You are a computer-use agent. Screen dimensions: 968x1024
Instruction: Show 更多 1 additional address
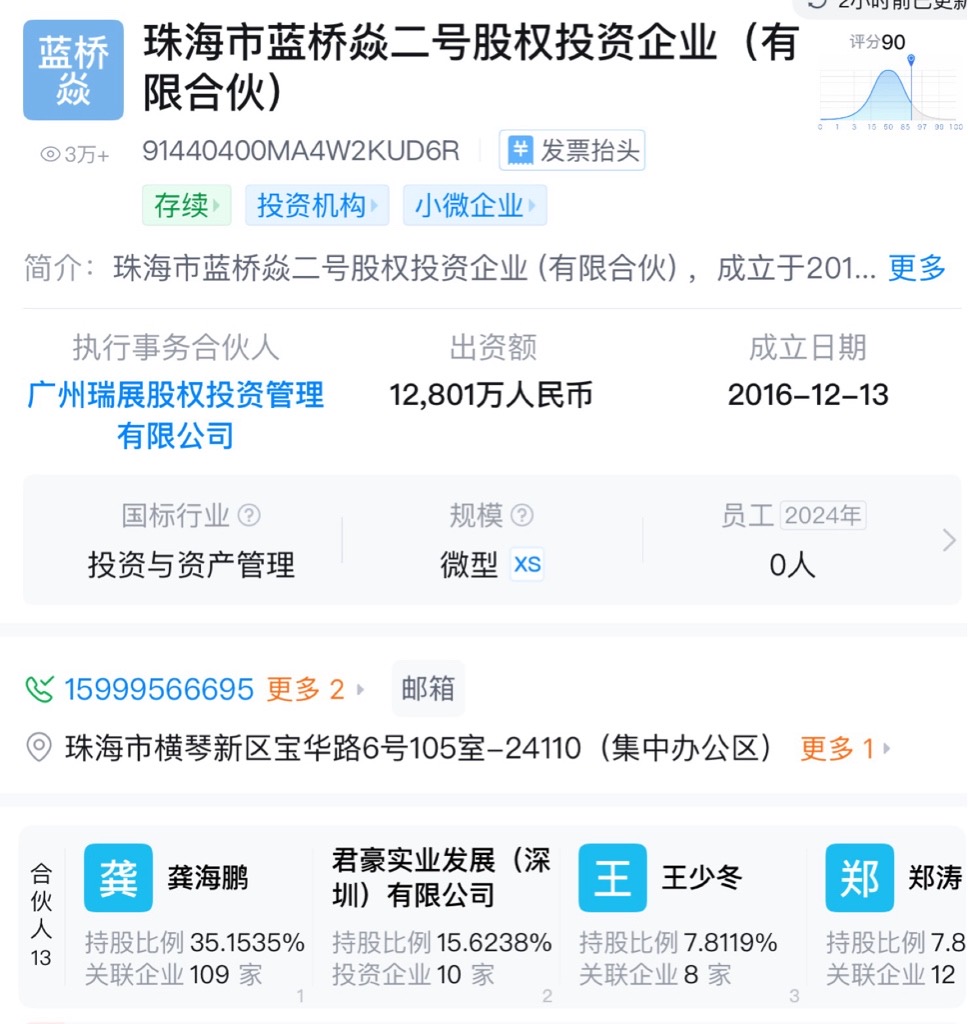pos(845,748)
